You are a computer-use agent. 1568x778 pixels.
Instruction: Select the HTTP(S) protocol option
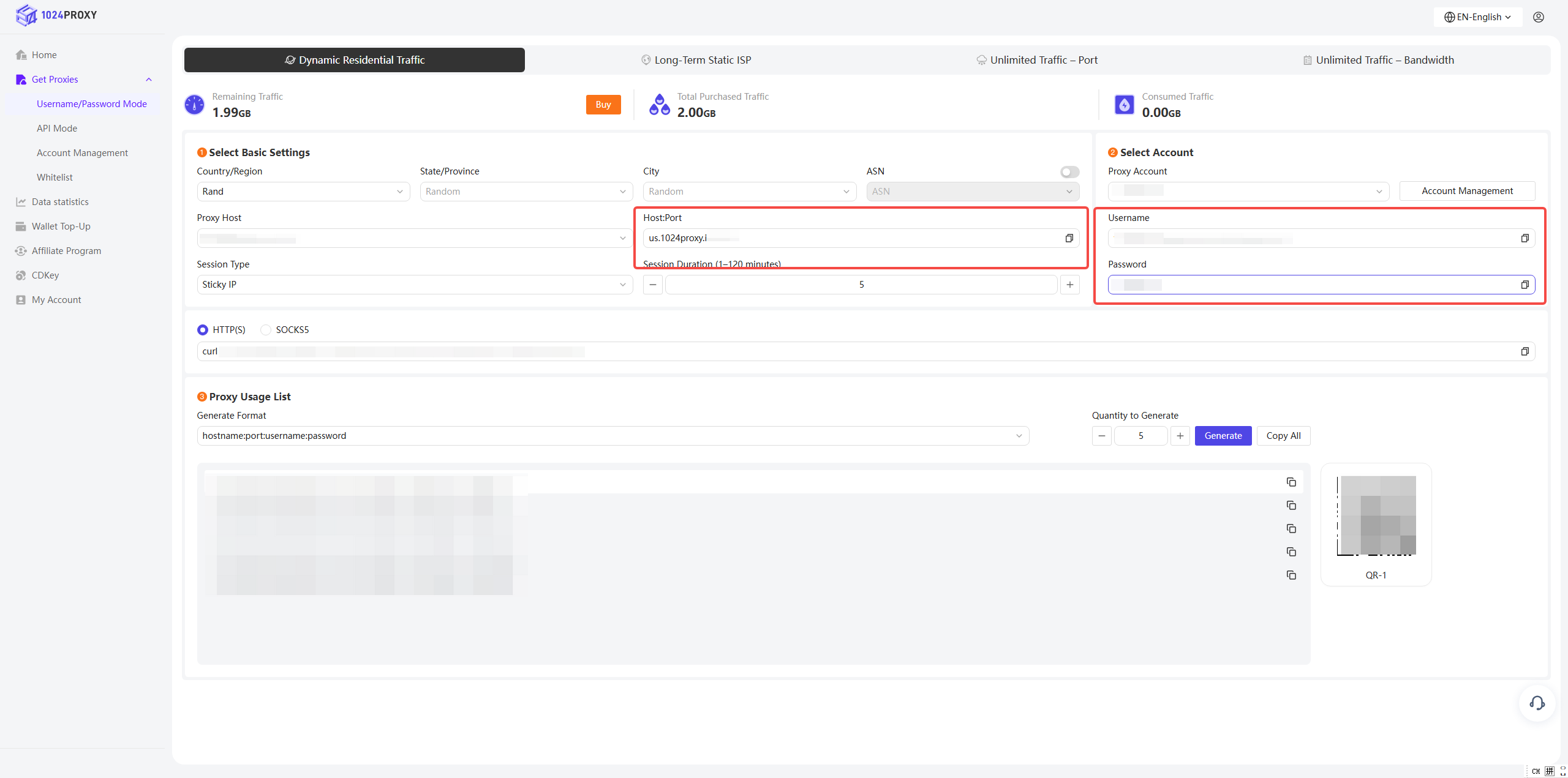tap(203, 330)
